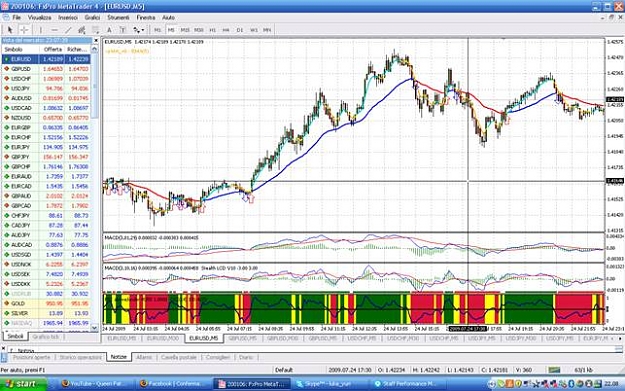
Task: Open Consiglieri terminal tab
Action: click(x=218, y=358)
